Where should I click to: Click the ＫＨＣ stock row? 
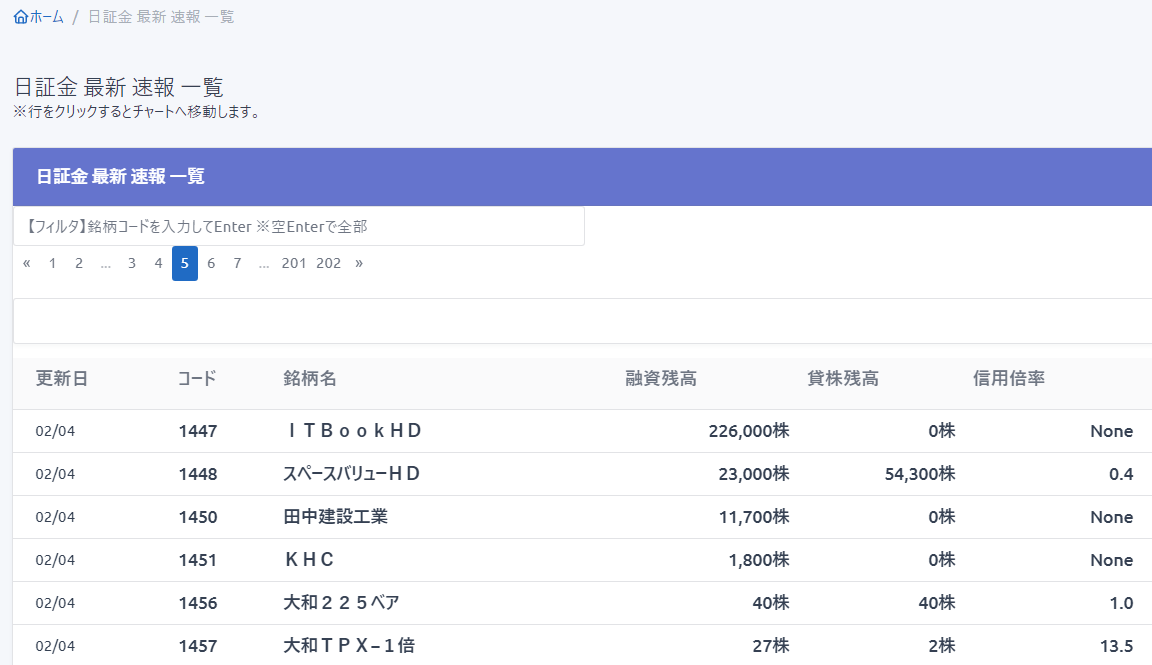(x=309, y=560)
